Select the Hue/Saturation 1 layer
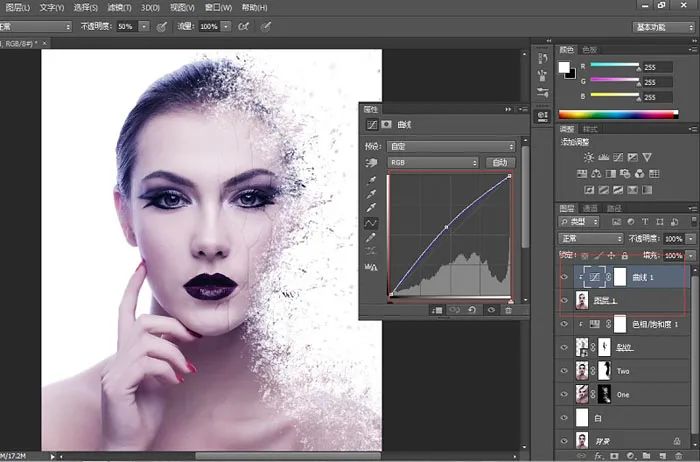 click(655, 325)
